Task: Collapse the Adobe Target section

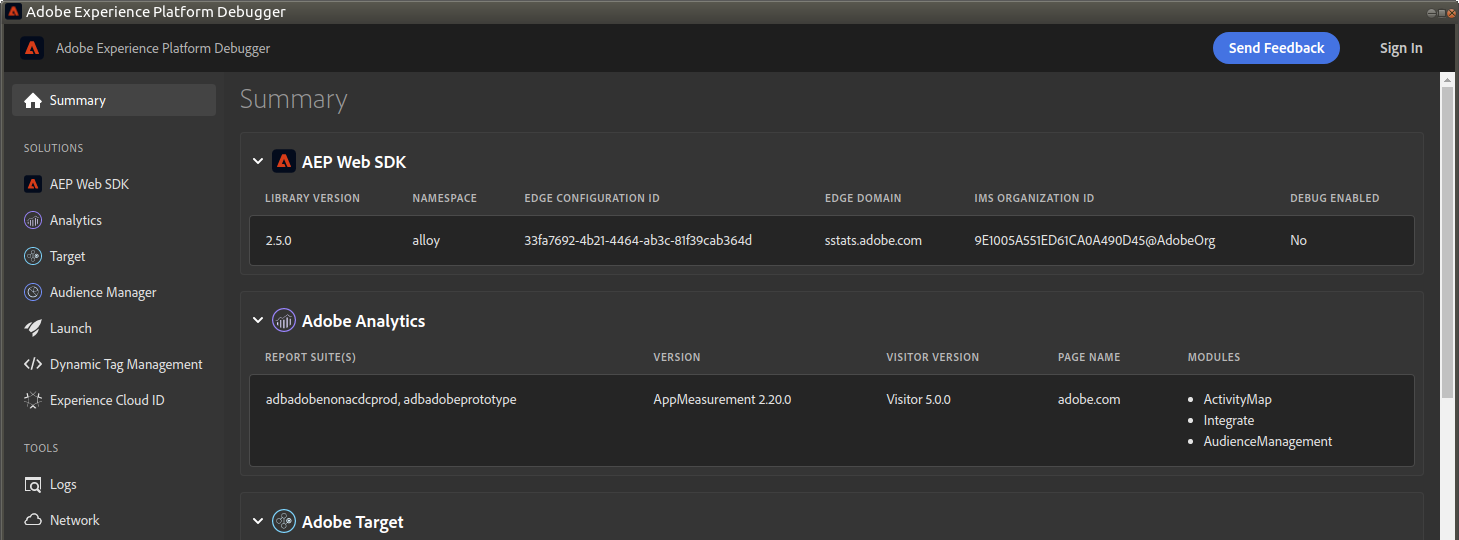Action: click(258, 521)
